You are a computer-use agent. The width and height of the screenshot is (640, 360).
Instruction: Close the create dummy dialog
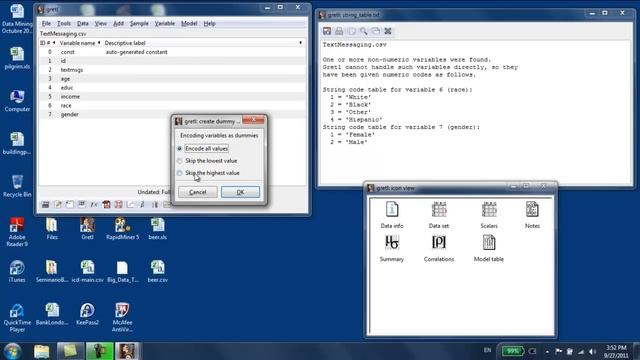tap(253, 120)
